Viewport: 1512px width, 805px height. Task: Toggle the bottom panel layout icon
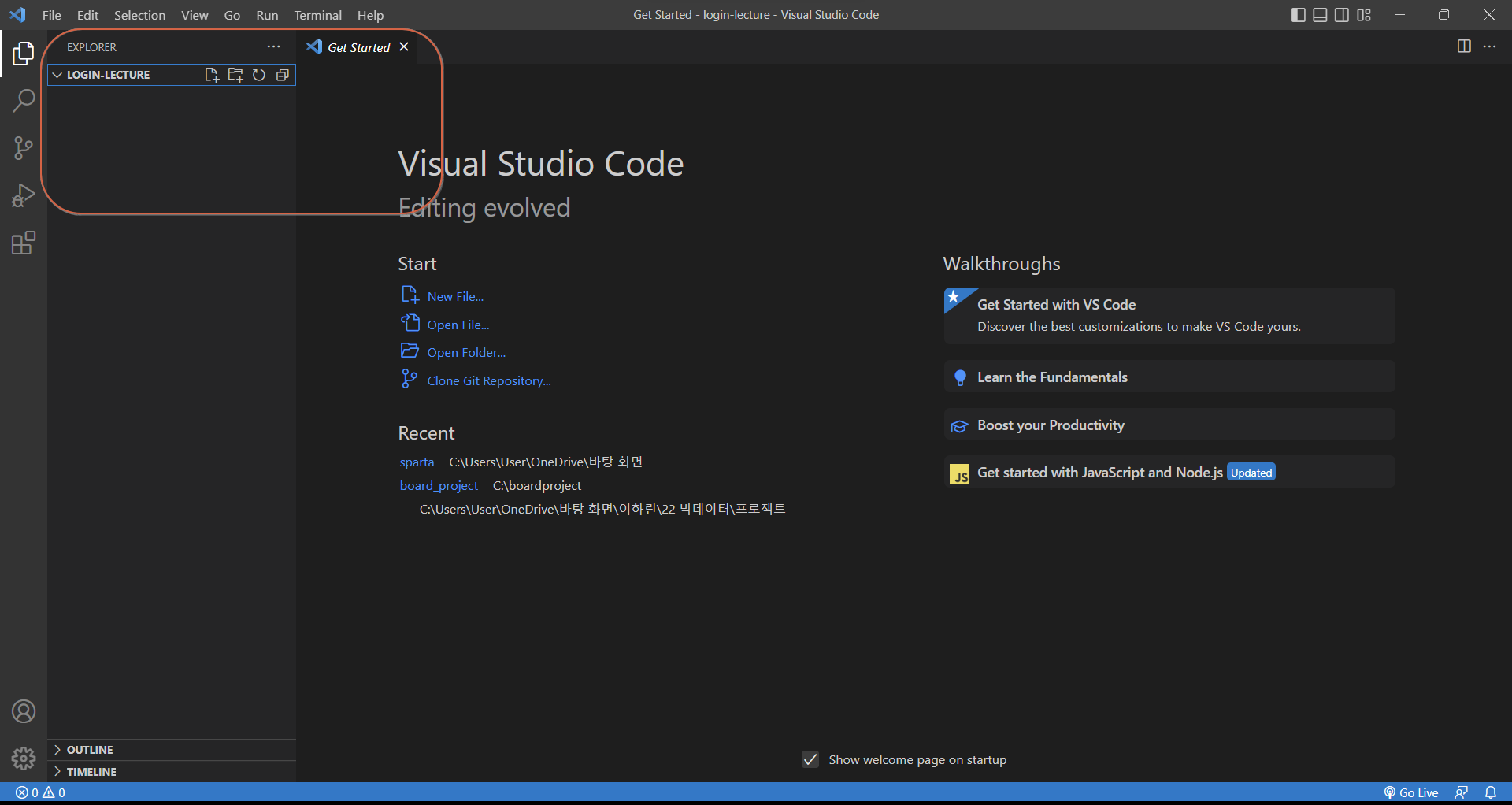click(1320, 15)
